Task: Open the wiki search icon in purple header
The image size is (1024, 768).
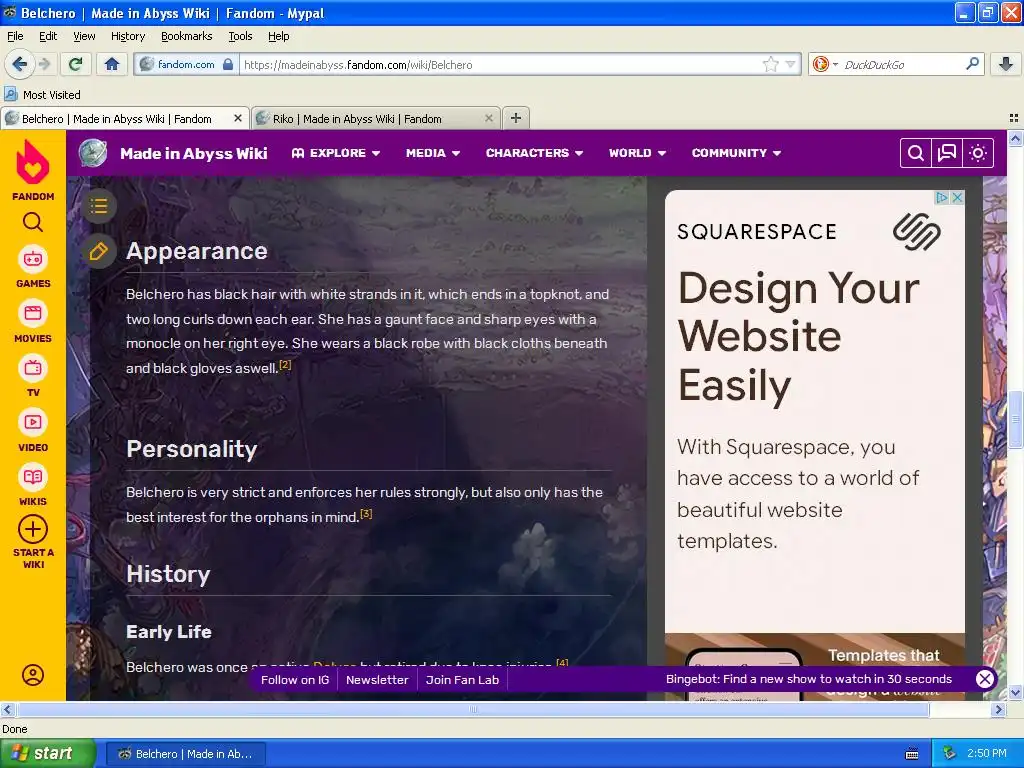Action: pos(916,153)
